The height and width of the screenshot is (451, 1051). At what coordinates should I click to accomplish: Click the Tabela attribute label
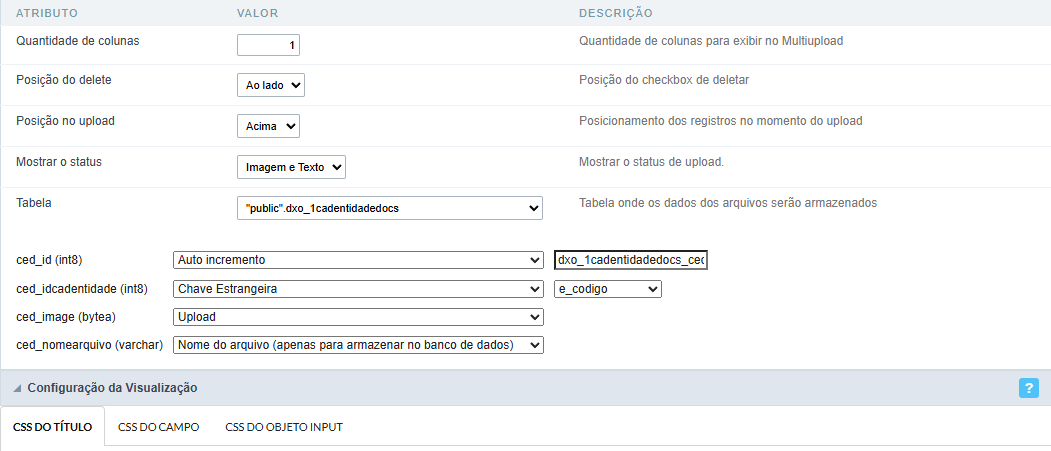34,203
